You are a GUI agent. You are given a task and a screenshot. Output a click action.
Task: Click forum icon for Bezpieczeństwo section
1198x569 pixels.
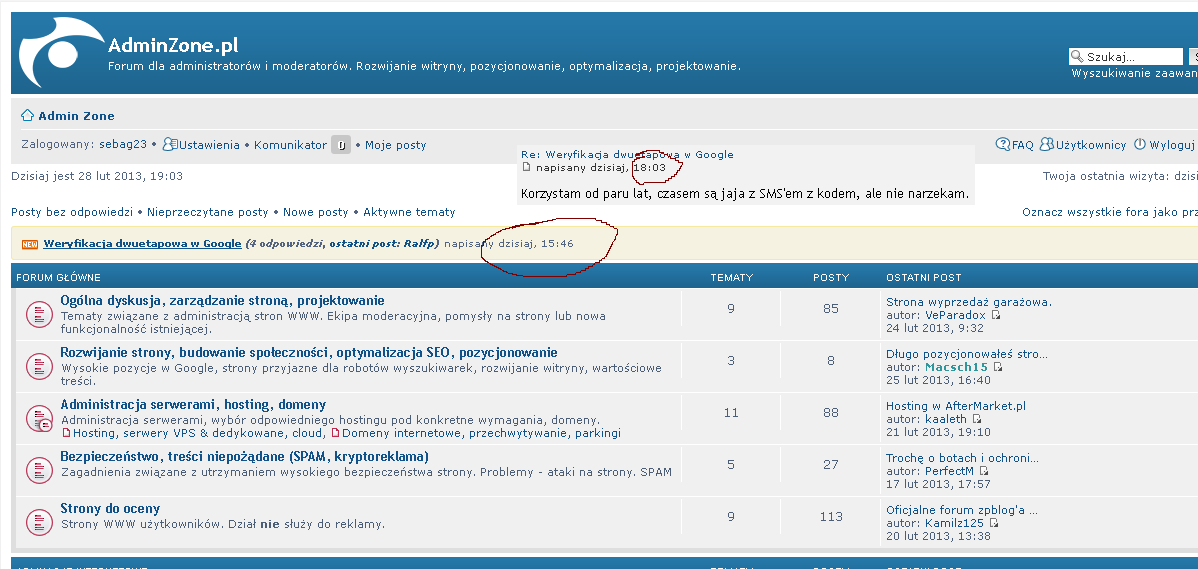click(38, 470)
